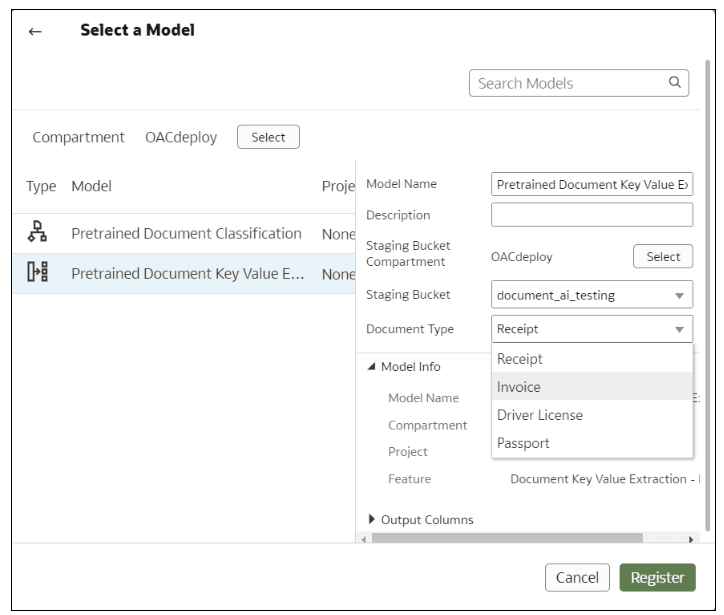724x615 pixels.
Task: Click the back arrow icon
Action: pyautogui.click(x=36, y=31)
